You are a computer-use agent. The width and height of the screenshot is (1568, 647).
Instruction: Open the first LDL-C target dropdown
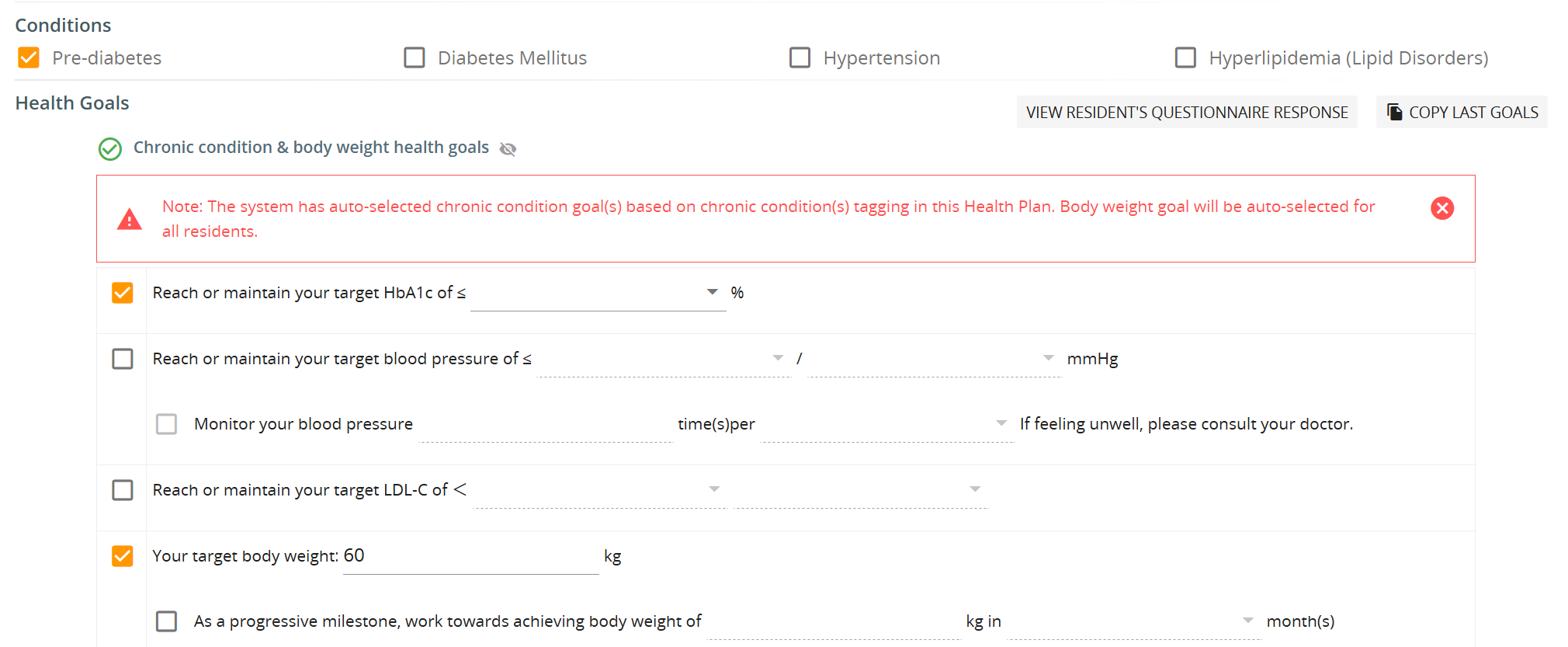600,490
